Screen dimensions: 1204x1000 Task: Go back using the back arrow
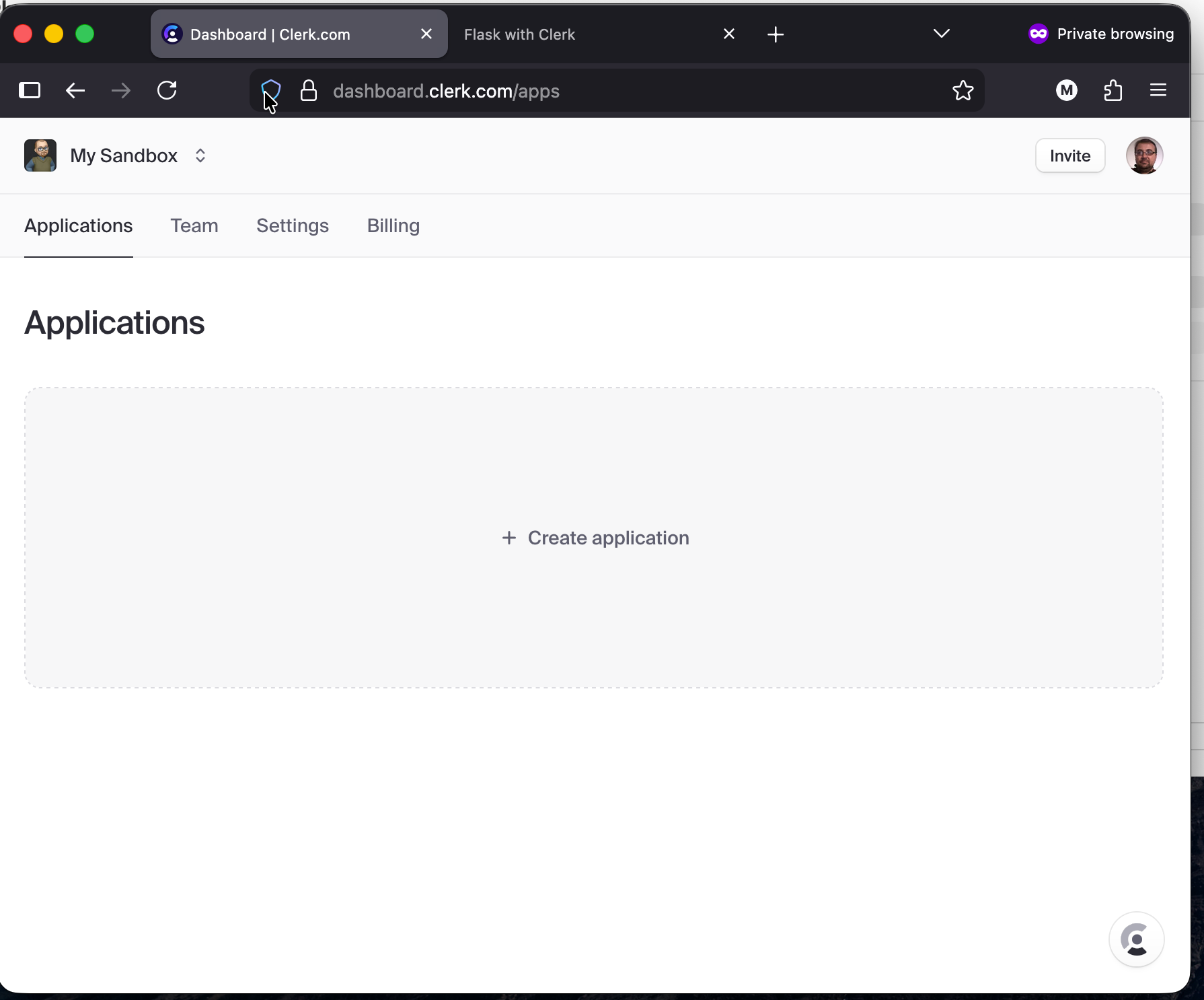click(x=75, y=90)
